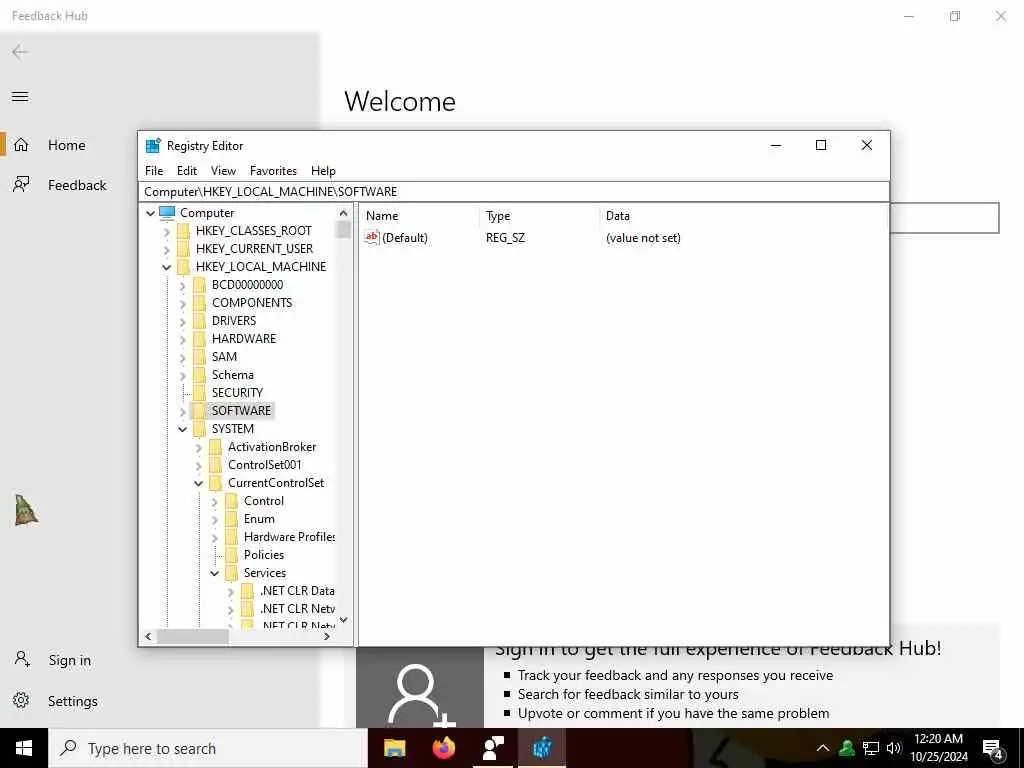
Task: Click the tree vertical scrollbar up arrow
Action: pos(344,213)
